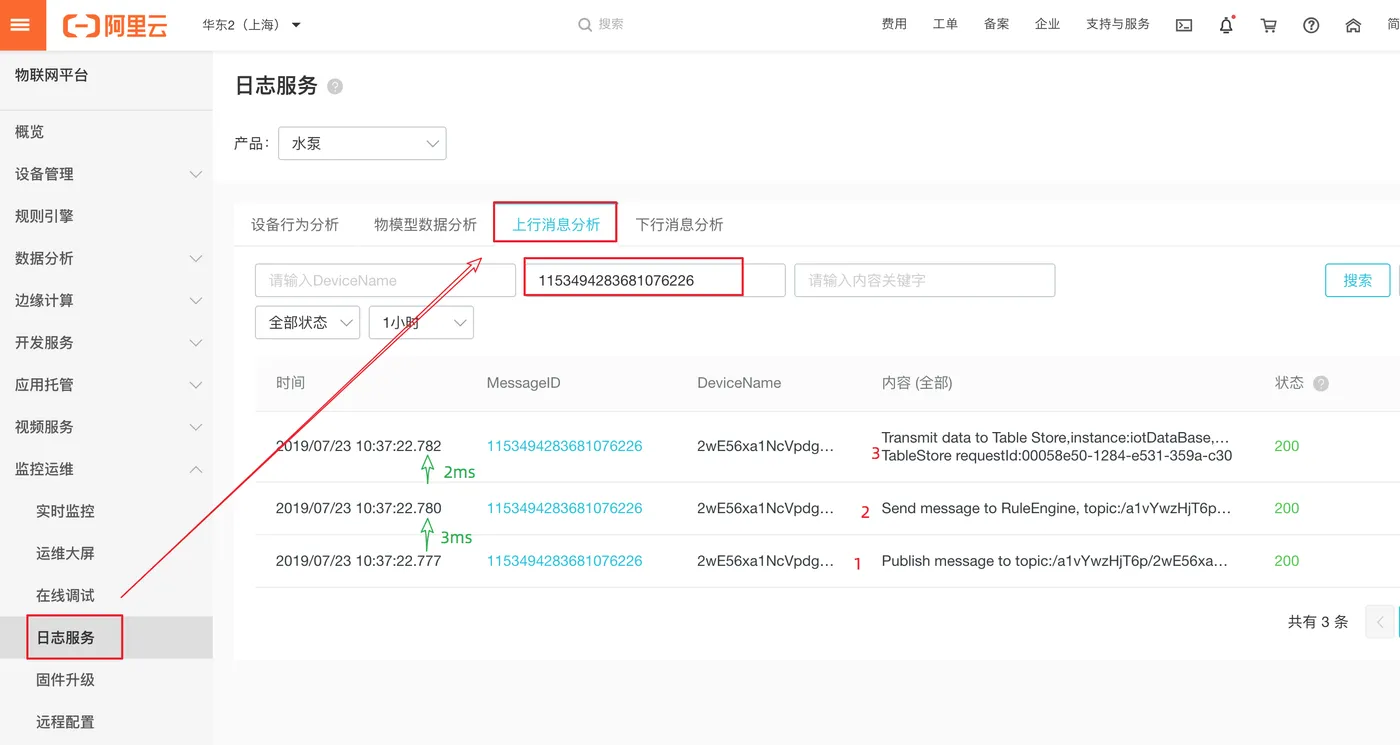
Task: Open the 全部状态 dropdown
Action: click(307, 322)
